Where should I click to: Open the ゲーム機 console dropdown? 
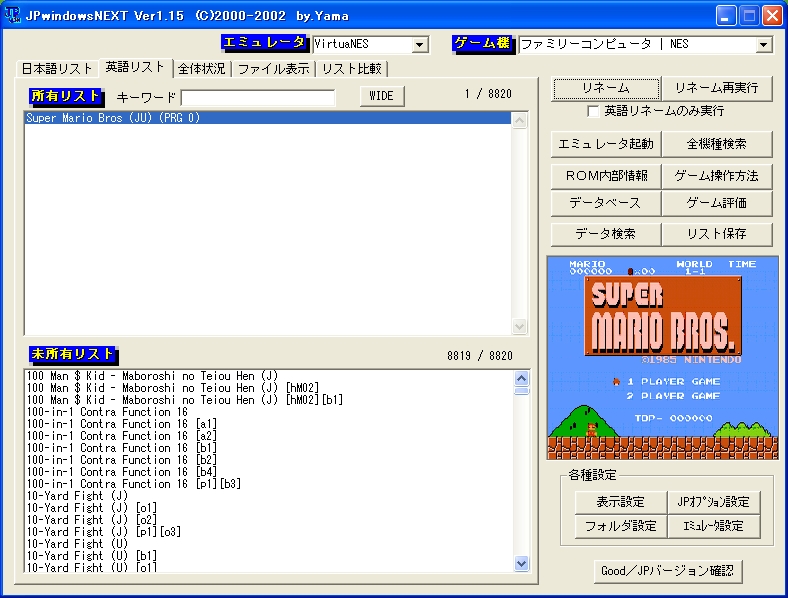click(x=763, y=45)
